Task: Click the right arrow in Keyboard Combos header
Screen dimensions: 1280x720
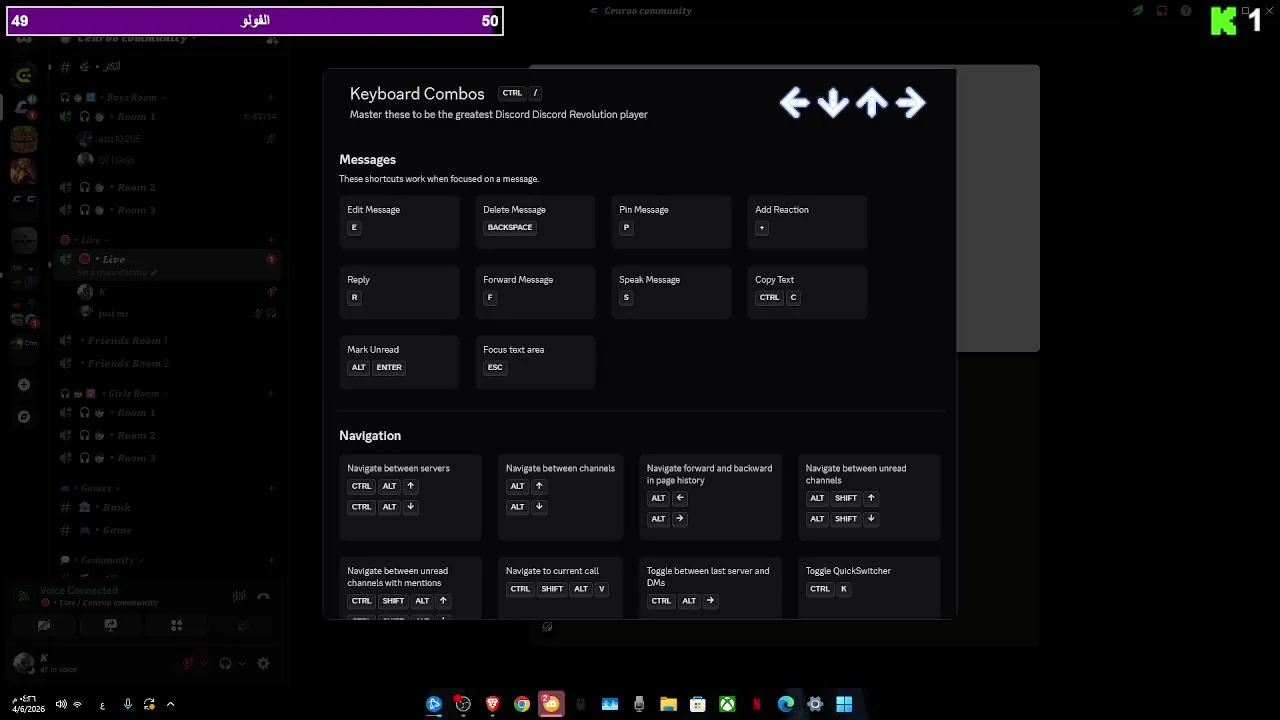Action: [911, 102]
